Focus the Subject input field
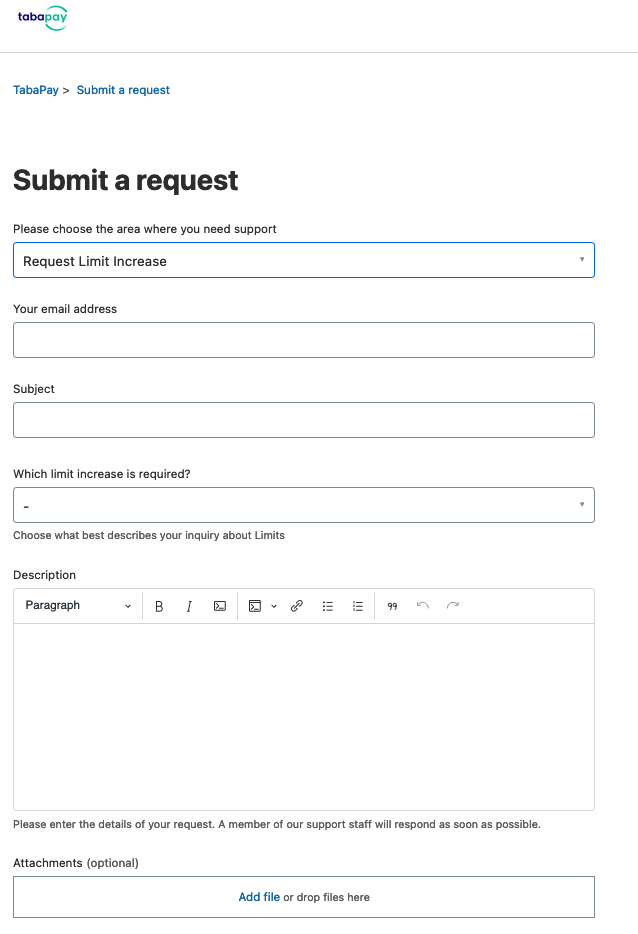 pos(304,420)
